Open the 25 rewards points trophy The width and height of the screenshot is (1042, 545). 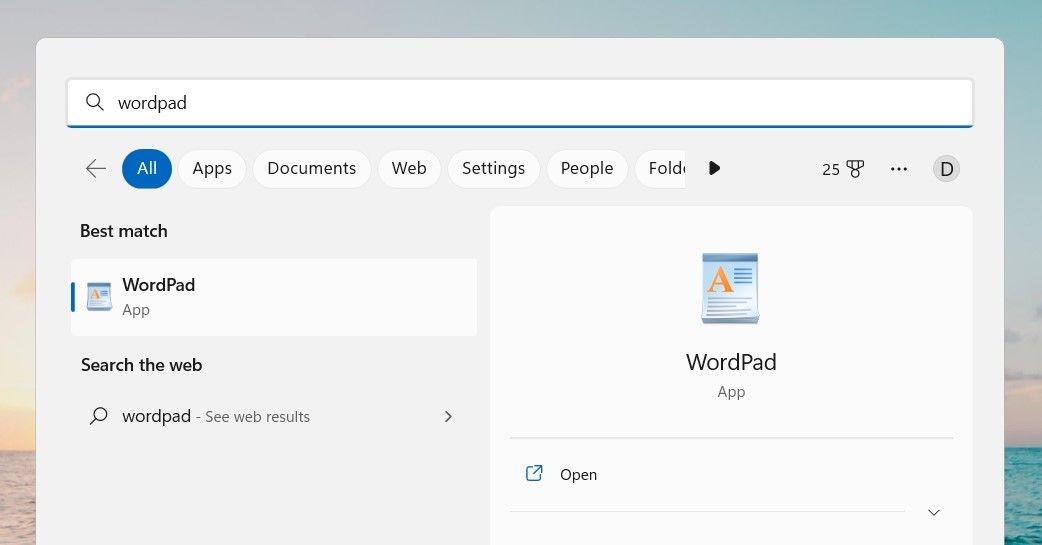coord(843,169)
